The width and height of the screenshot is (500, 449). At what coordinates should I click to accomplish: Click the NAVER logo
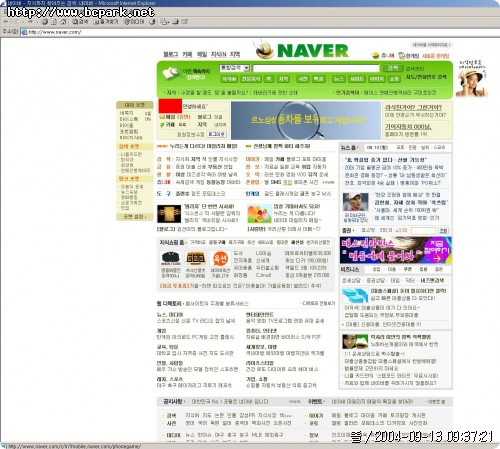click(x=313, y=51)
